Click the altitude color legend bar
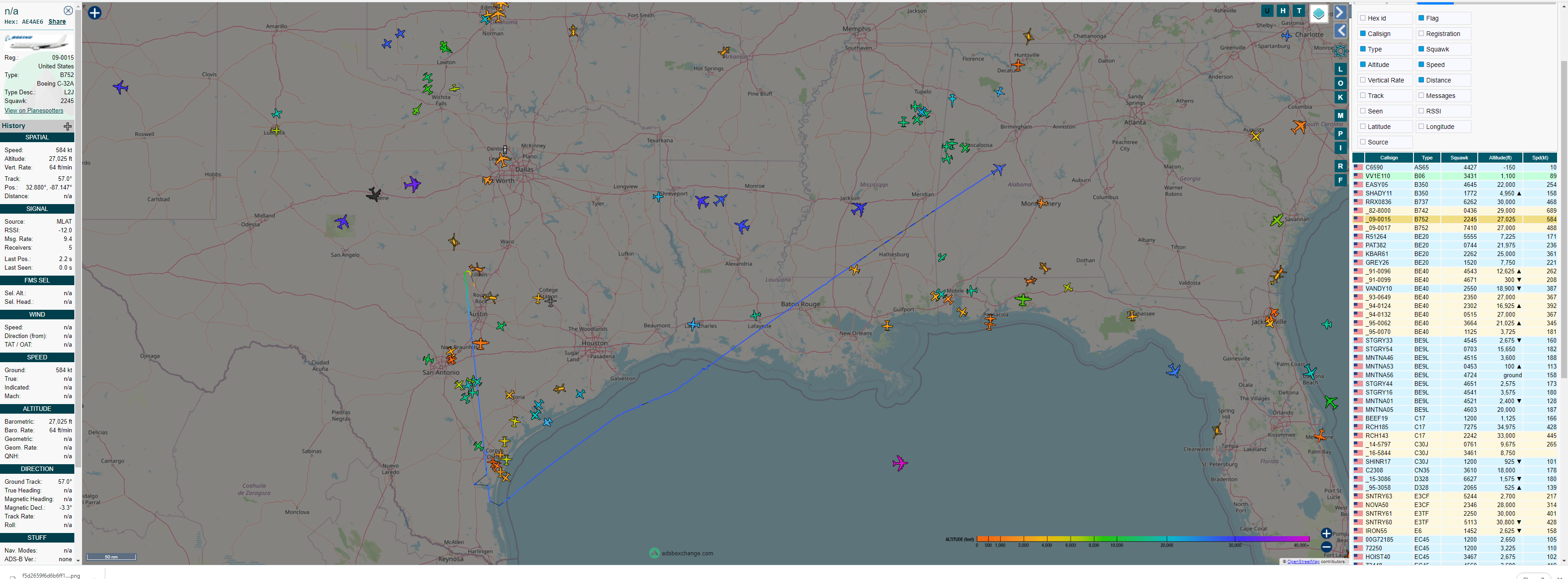The width and height of the screenshot is (1568, 579). pyautogui.click(x=1143, y=539)
